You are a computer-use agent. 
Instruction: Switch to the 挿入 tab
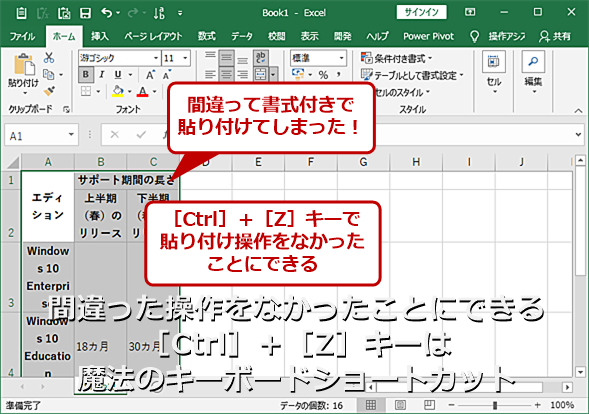[x=100, y=36]
